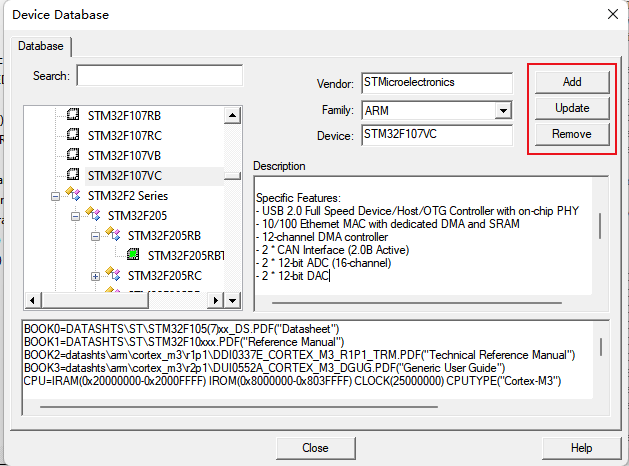Image resolution: width=629 pixels, height=466 pixels.
Task: Collapse the STM32F2 Series tree node
Action: (x=56, y=195)
